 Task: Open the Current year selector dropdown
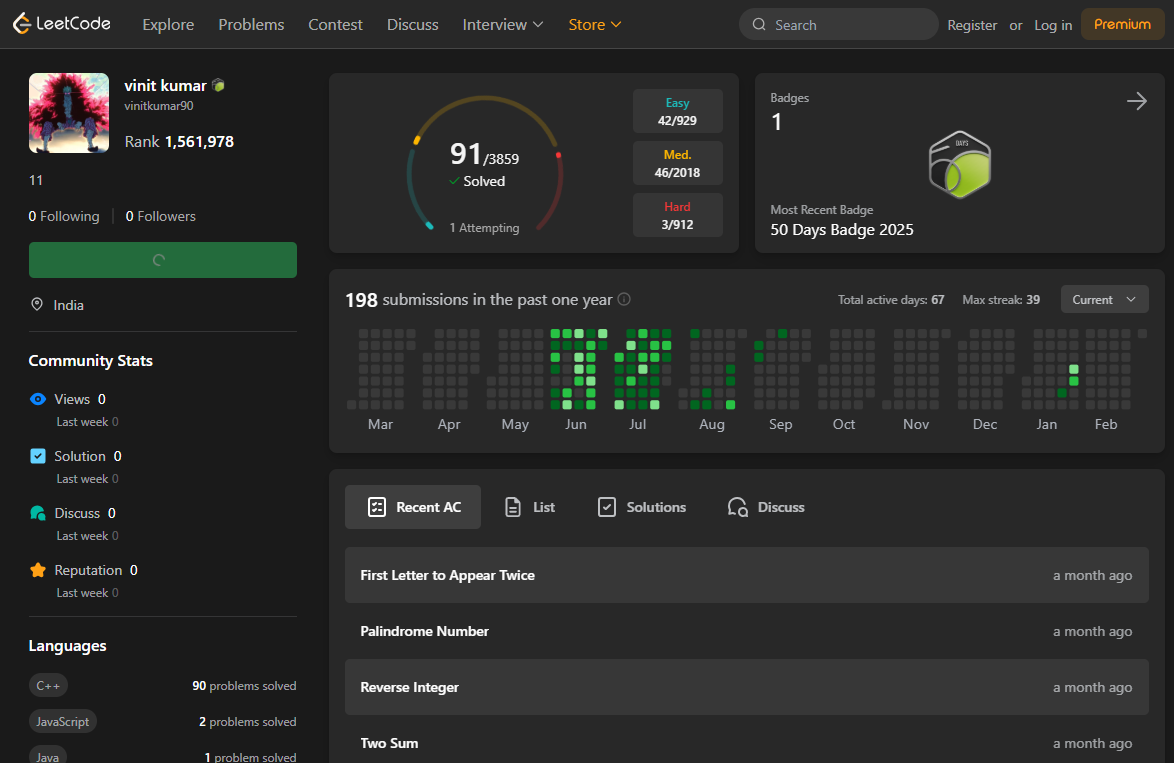tap(1104, 300)
